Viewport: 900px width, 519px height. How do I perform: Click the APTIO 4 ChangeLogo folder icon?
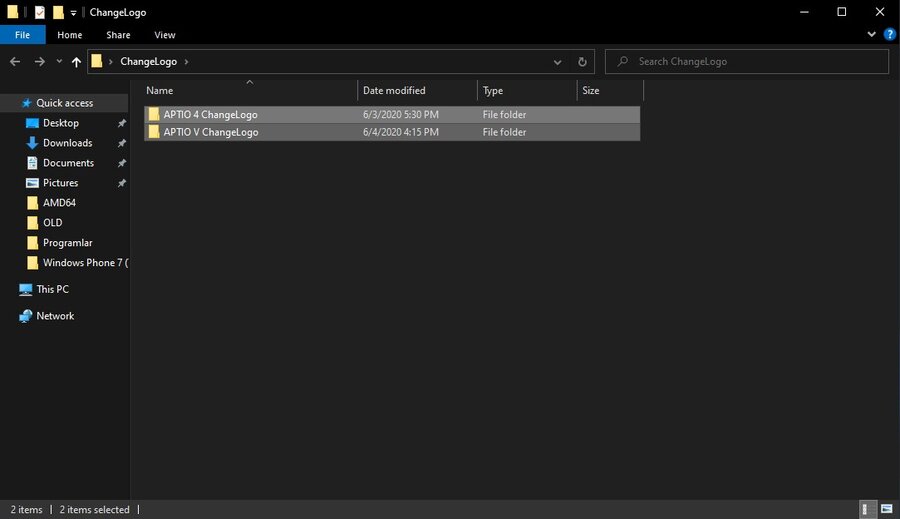(x=153, y=114)
